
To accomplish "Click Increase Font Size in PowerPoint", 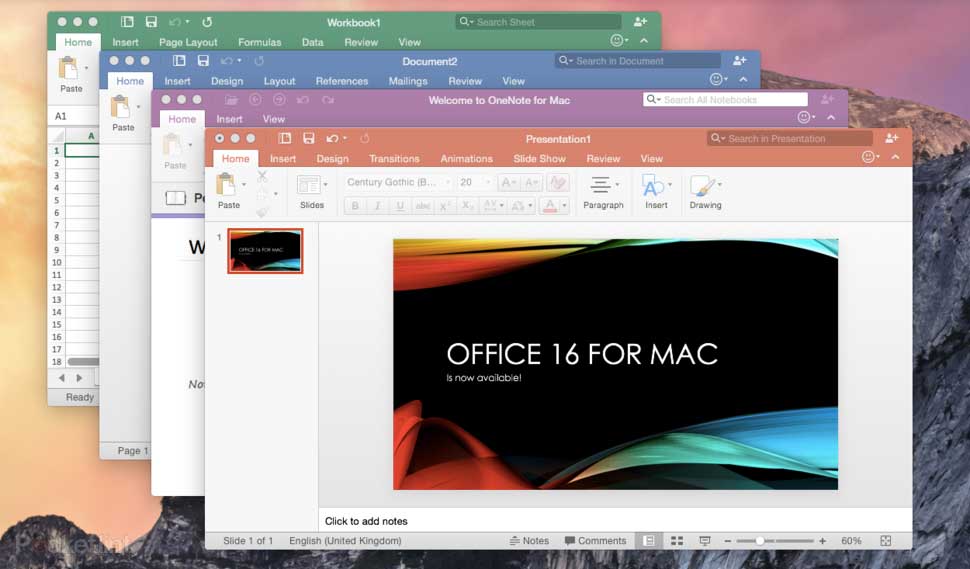I will (x=507, y=182).
